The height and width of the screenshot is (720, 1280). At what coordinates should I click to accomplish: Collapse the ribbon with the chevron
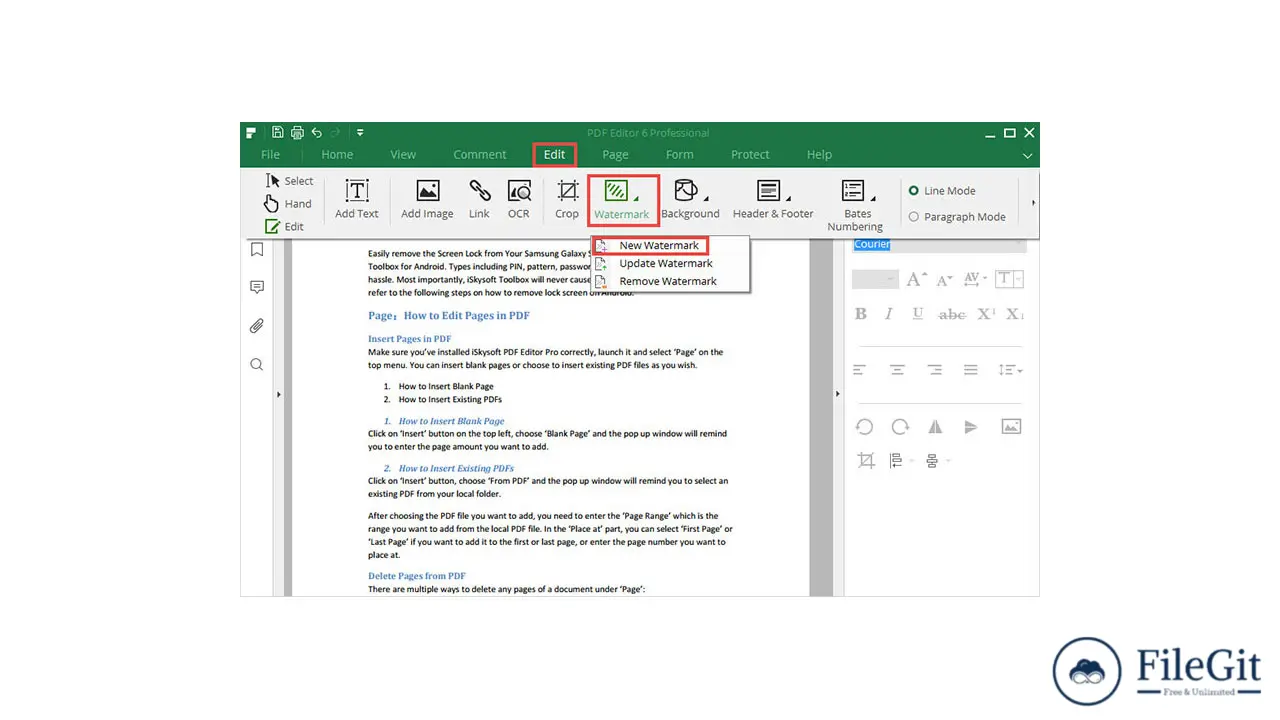point(1027,156)
